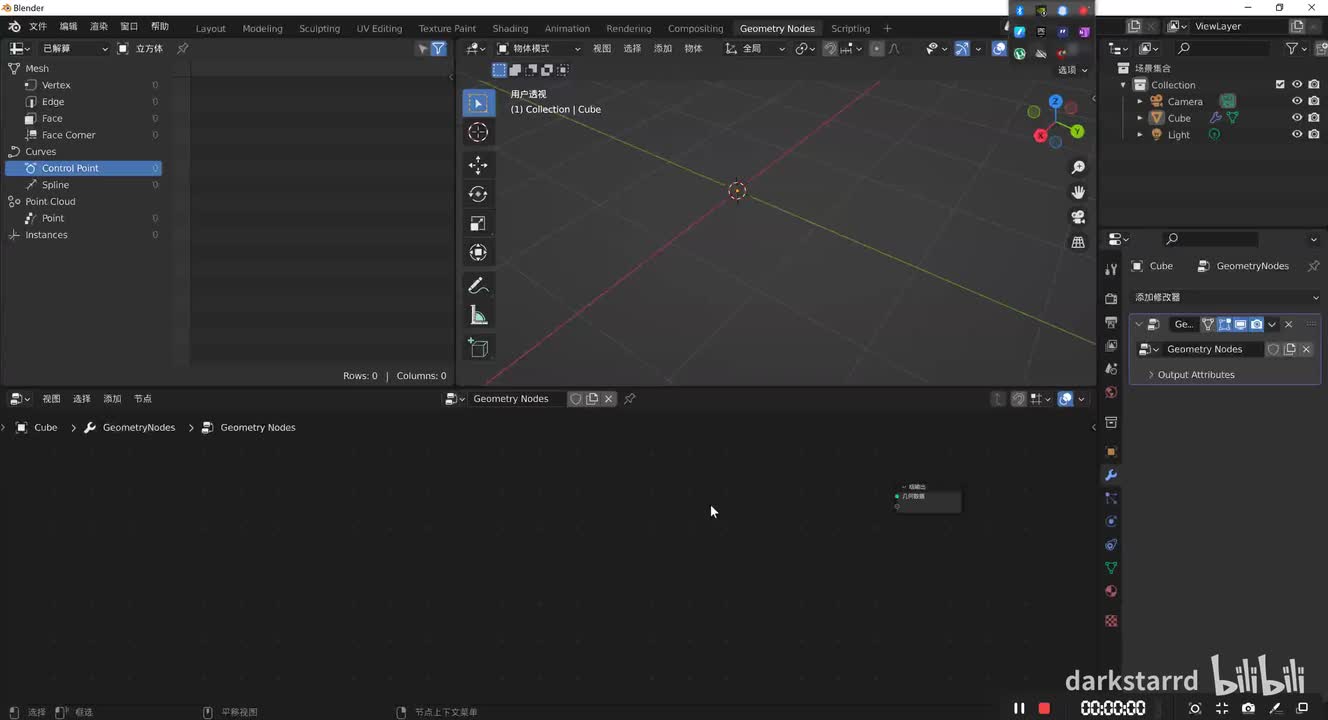Activate the 3D Cursor tool

(x=478, y=133)
